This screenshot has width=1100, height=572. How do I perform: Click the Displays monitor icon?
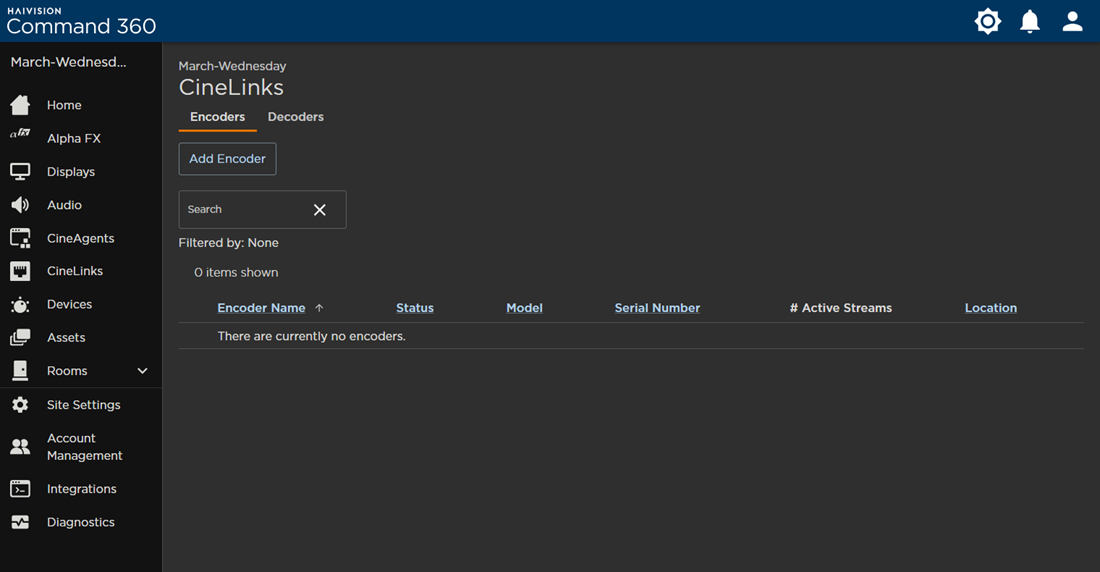(x=20, y=172)
